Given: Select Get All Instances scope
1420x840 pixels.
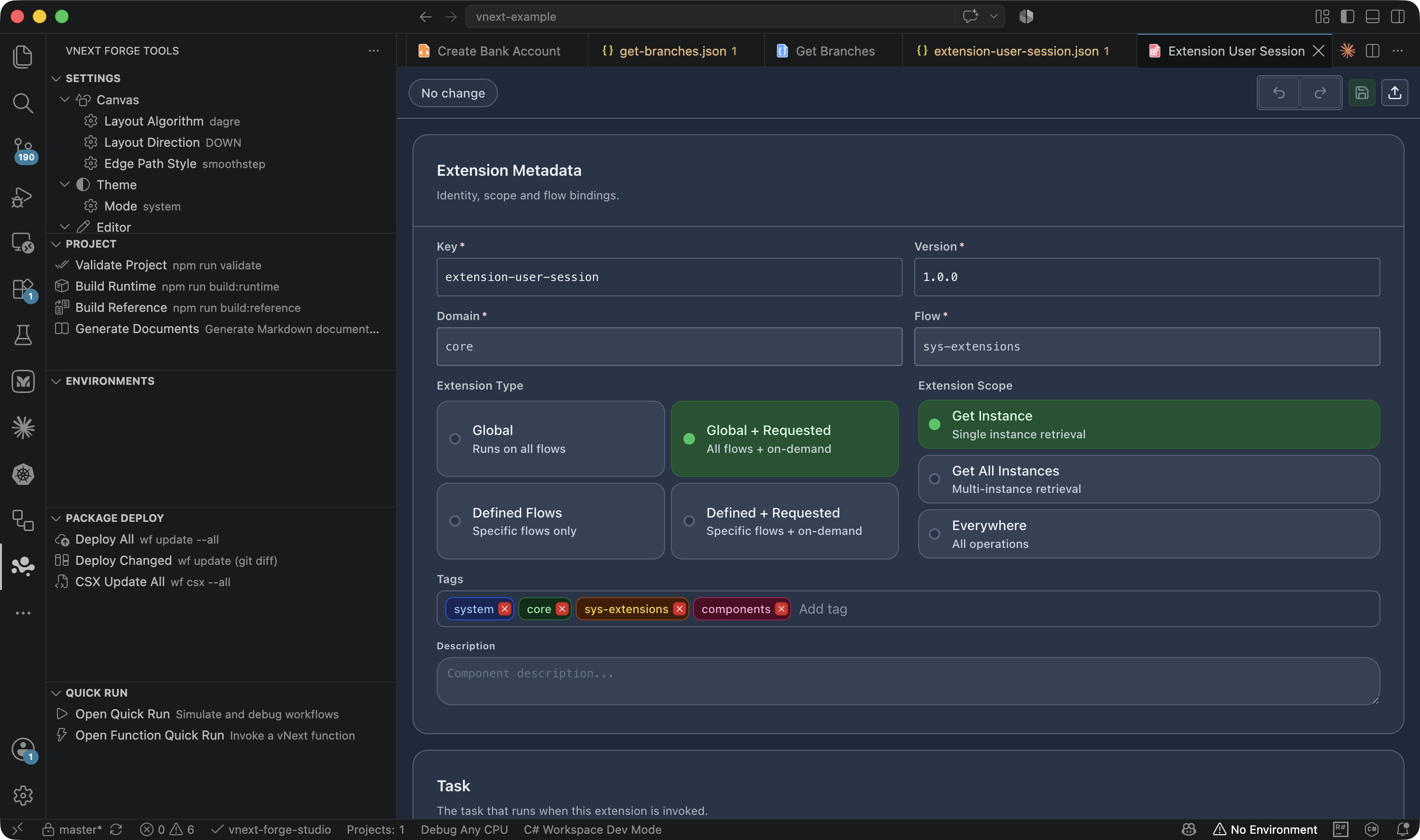Looking at the screenshot, I should coord(1149,479).
